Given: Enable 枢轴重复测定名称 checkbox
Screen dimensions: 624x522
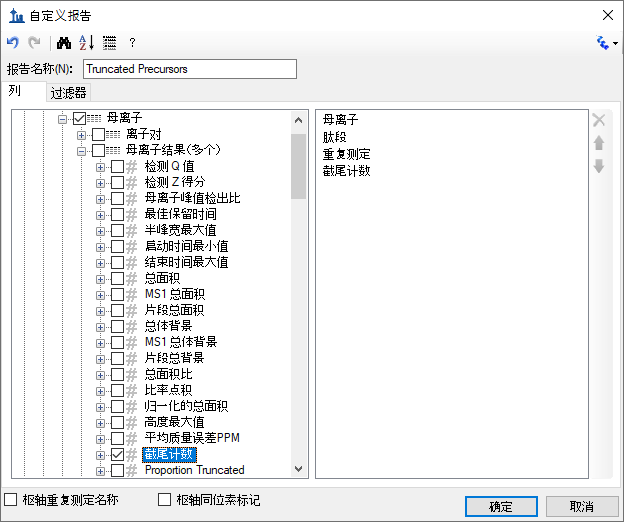Looking at the screenshot, I should coord(10,499).
